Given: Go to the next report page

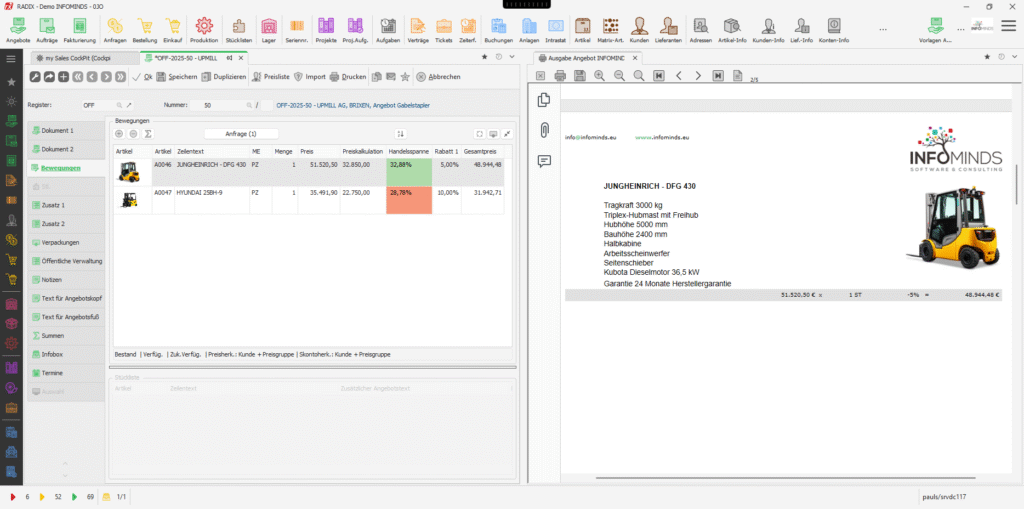Looking at the screenshot, I should (698, 76).
